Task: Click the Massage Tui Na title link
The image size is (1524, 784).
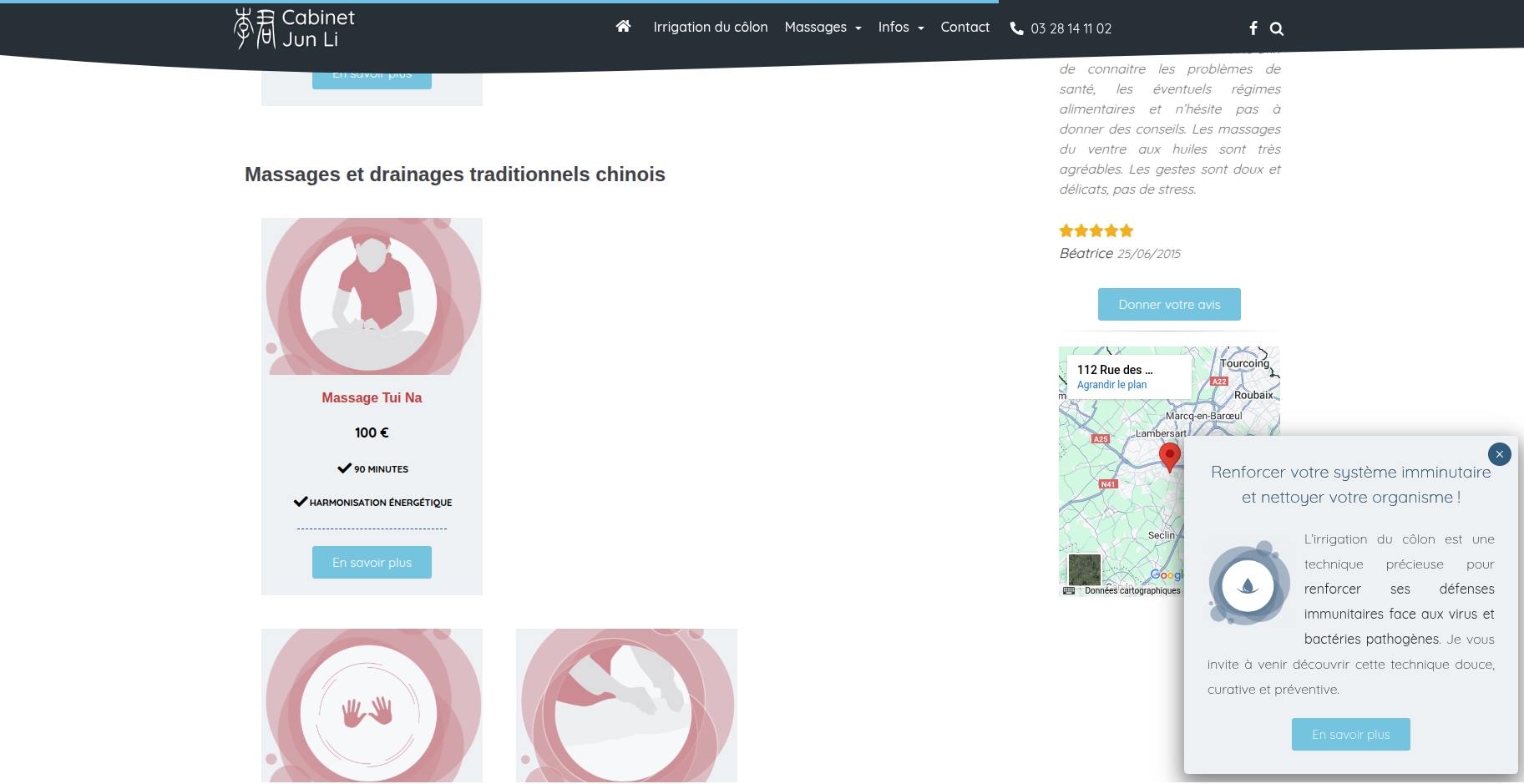Action: click(372, 398)
